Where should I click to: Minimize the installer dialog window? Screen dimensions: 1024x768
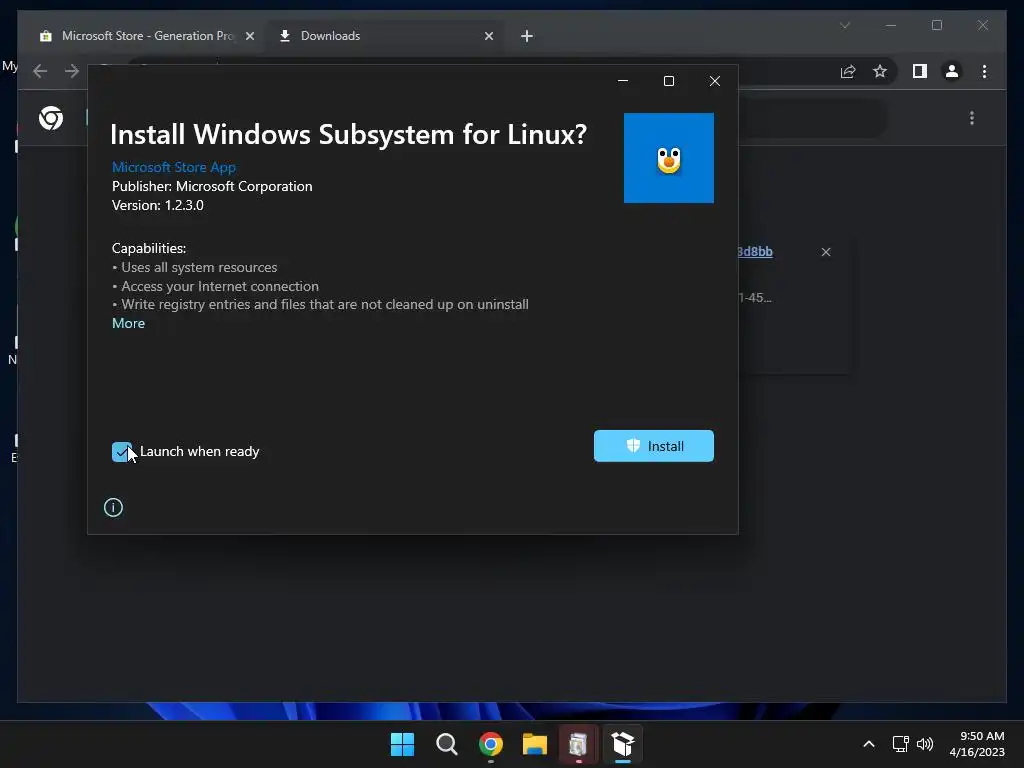pyautogui.click(x=623, y=81)
